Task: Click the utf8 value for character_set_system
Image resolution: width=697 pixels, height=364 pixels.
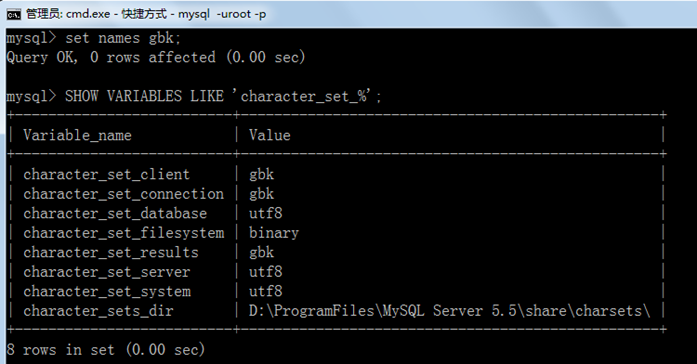Action: [265, 292]
